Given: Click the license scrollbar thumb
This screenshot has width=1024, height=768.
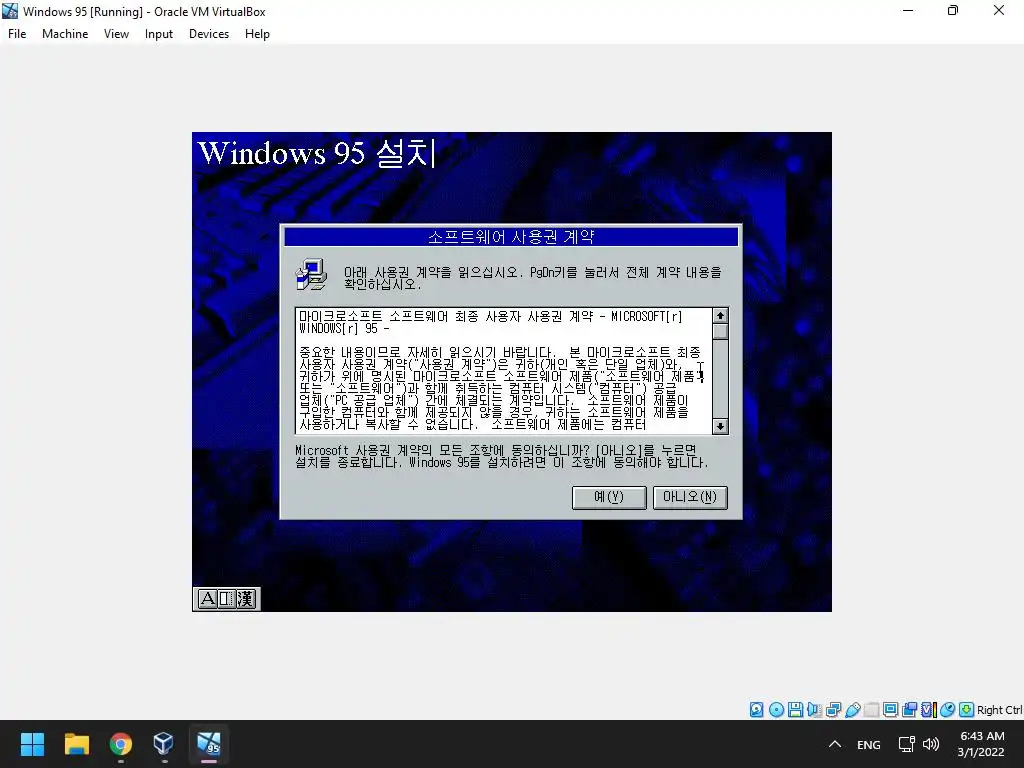Looking at the screenshot, I should (720, 332).
